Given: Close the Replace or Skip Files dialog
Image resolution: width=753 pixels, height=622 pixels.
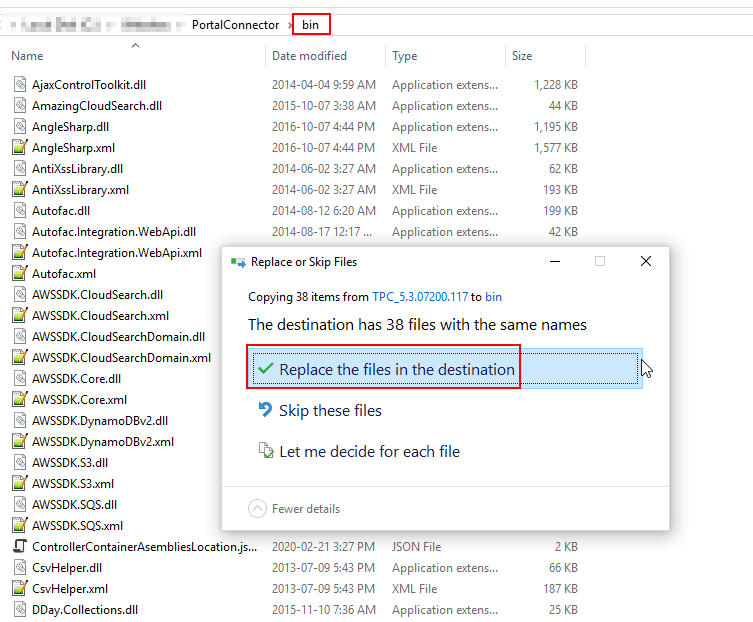Looking at the screenshot, I should (646, 261).
